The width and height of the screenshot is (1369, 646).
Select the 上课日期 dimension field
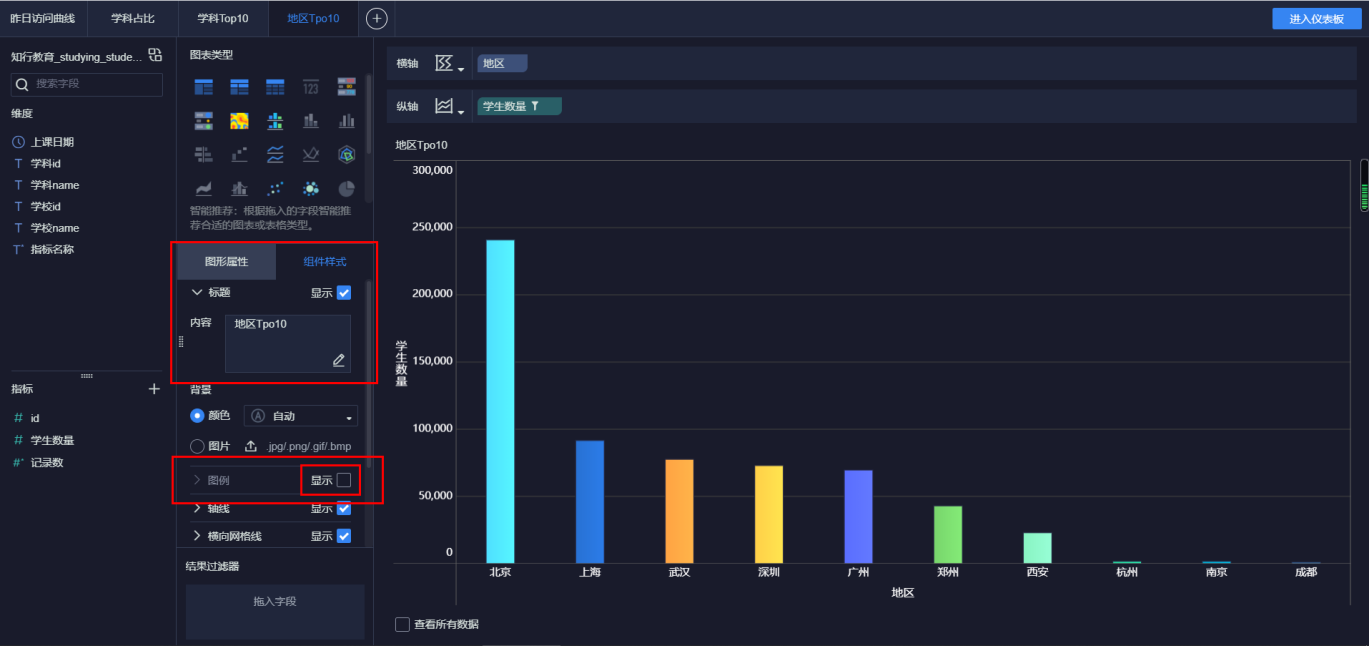click(52, 142)
